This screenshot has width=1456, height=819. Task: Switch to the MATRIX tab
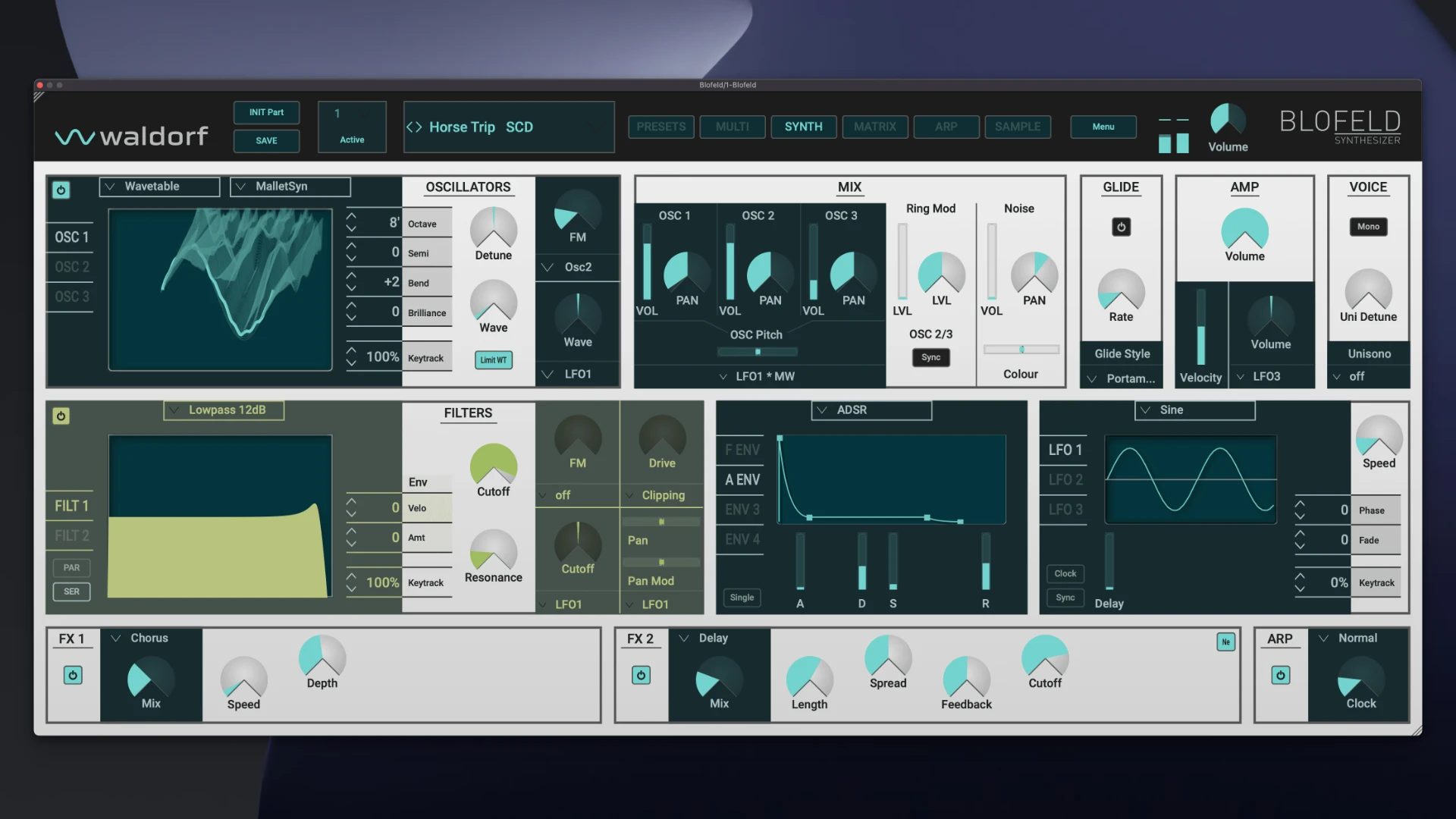pos(875,127)
